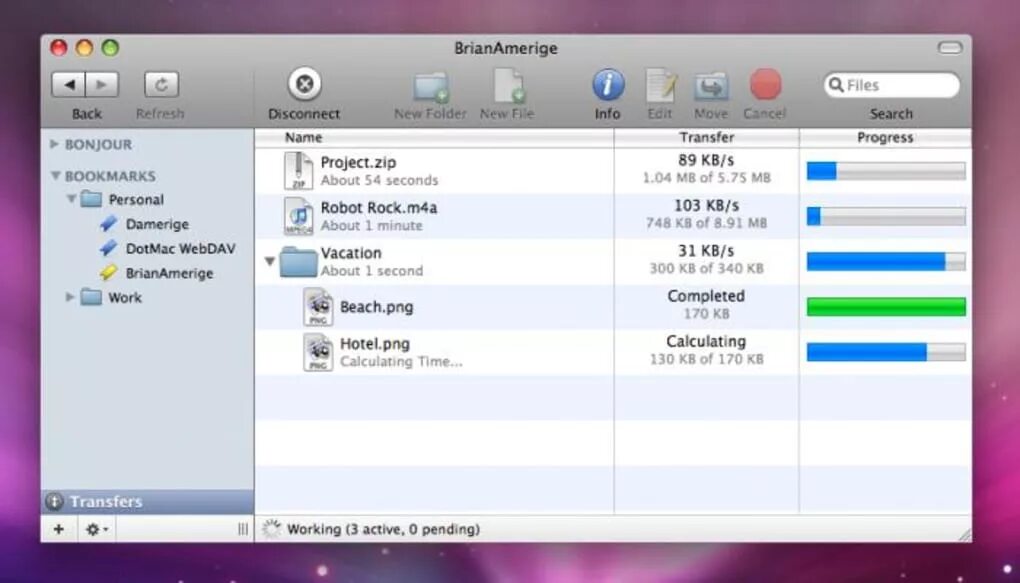1020x583 pixels.
Task: Click the New File toolbar icon
Action: pos(508,86)
